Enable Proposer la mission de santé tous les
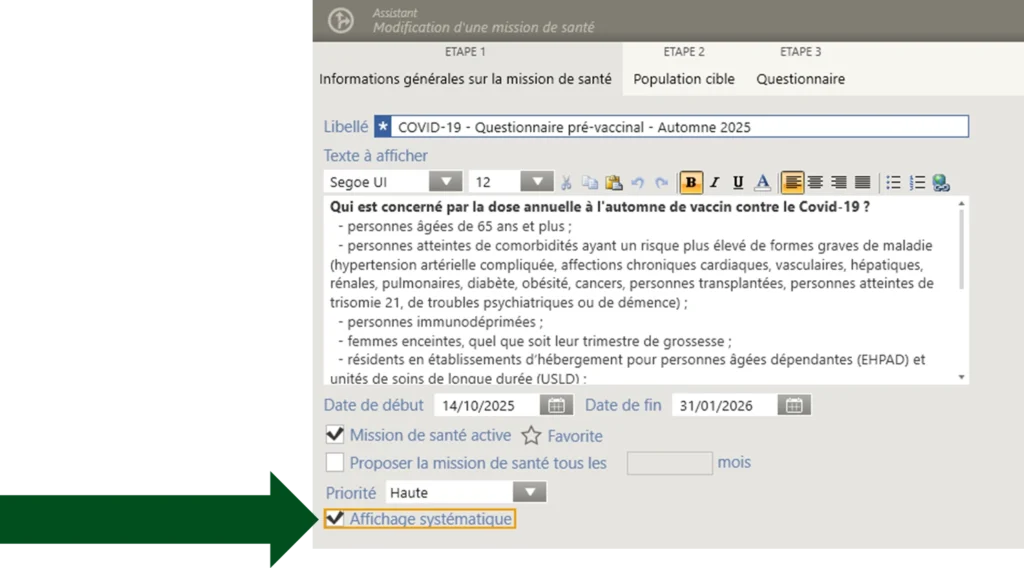 tap(335, 462)
